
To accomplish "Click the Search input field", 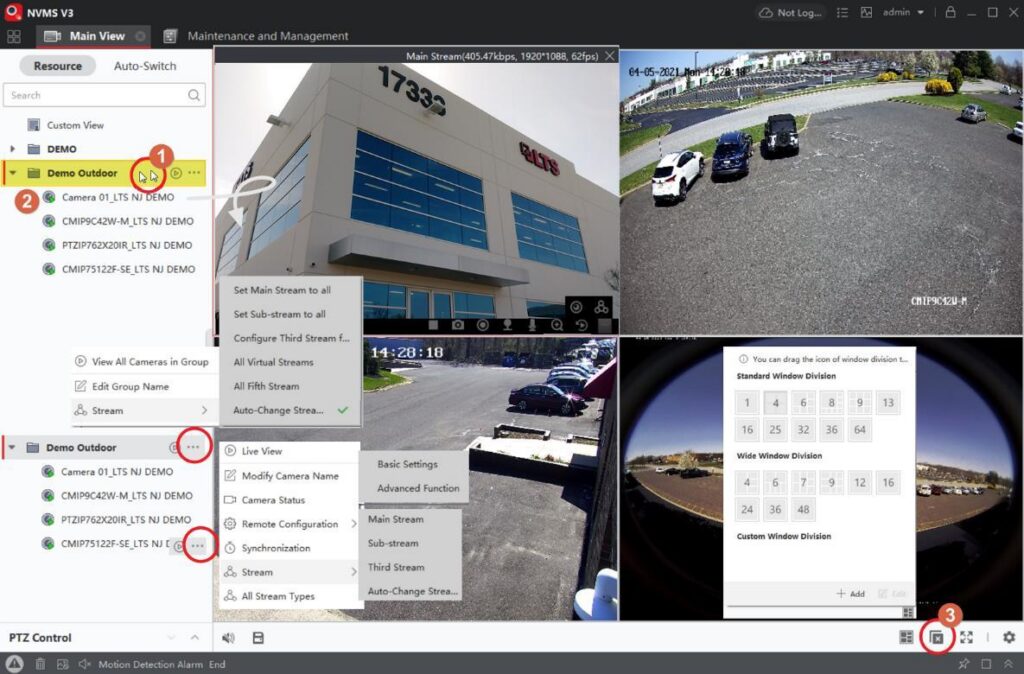I will pyautogui.click(x=104, y=95).
